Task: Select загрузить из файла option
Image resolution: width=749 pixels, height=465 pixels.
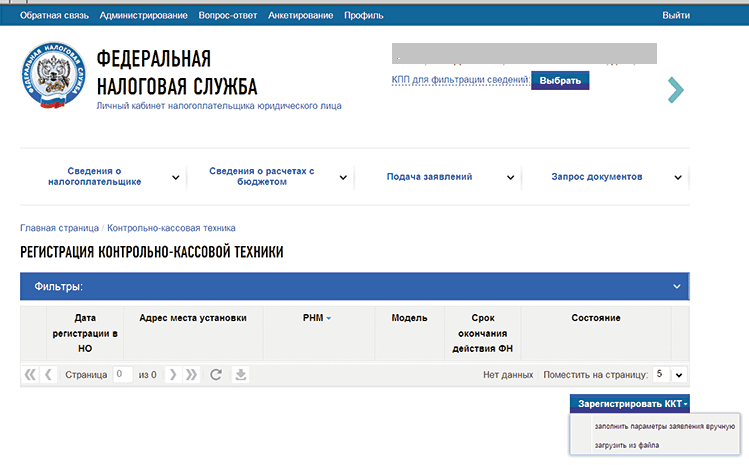Action: [627, 445]
